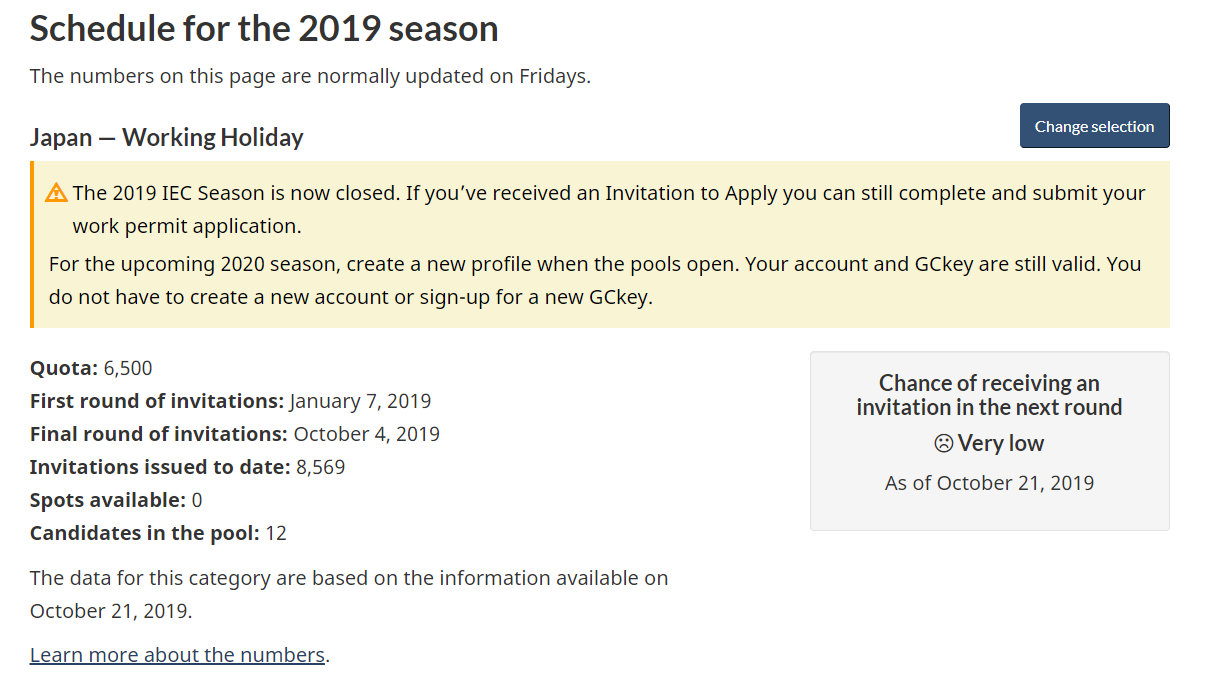Click the data for this category paragraph
Image resolution: width=1212 pixels, height=691 pixels.
349,594
